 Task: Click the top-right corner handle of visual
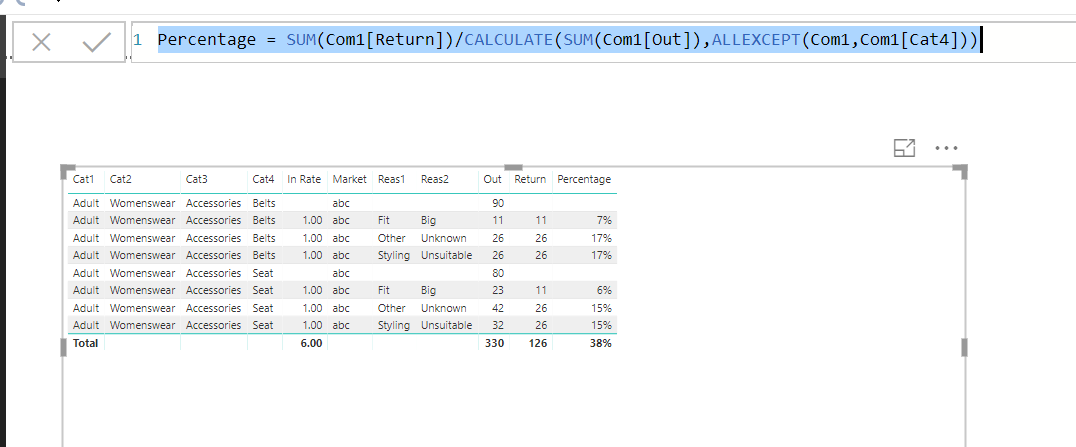(x=960, y=170)
